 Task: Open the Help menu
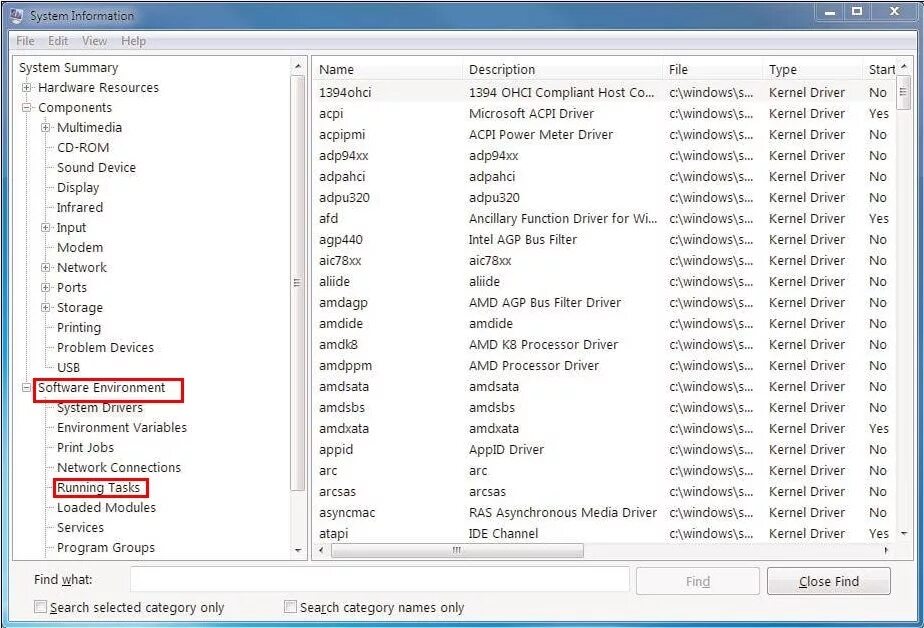click(133, 41)
